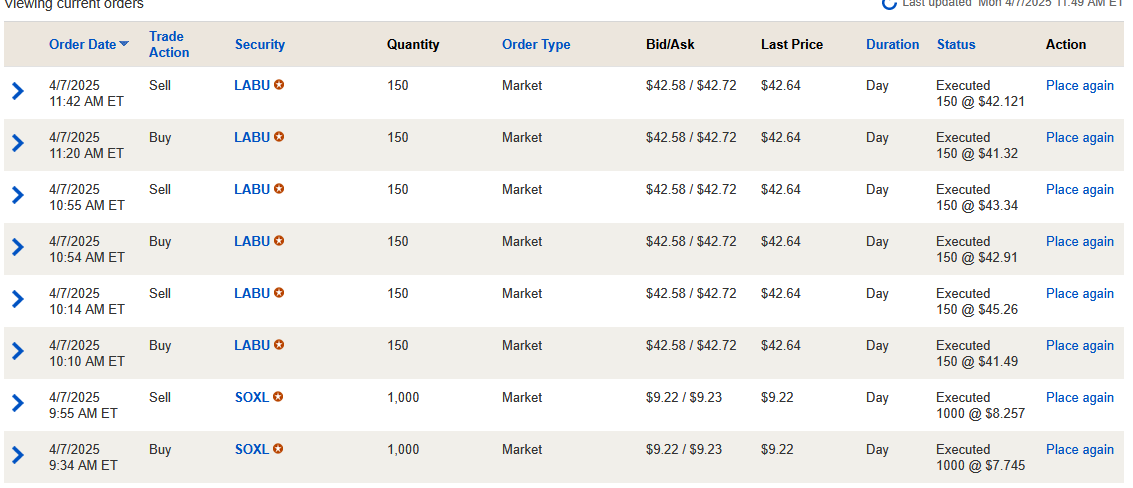Screen dimensions: 1133x488
Task: Click the refresh icon beside Last updated
Action: coord(889,4)
